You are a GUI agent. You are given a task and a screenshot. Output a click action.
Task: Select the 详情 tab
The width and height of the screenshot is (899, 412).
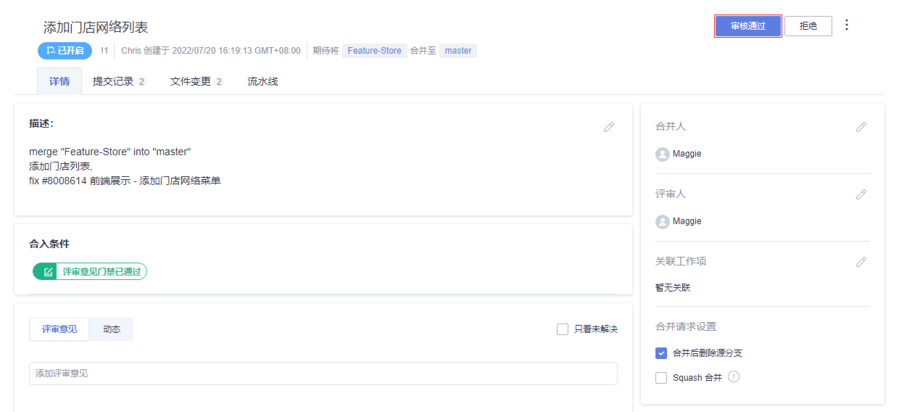click(60, 81)
